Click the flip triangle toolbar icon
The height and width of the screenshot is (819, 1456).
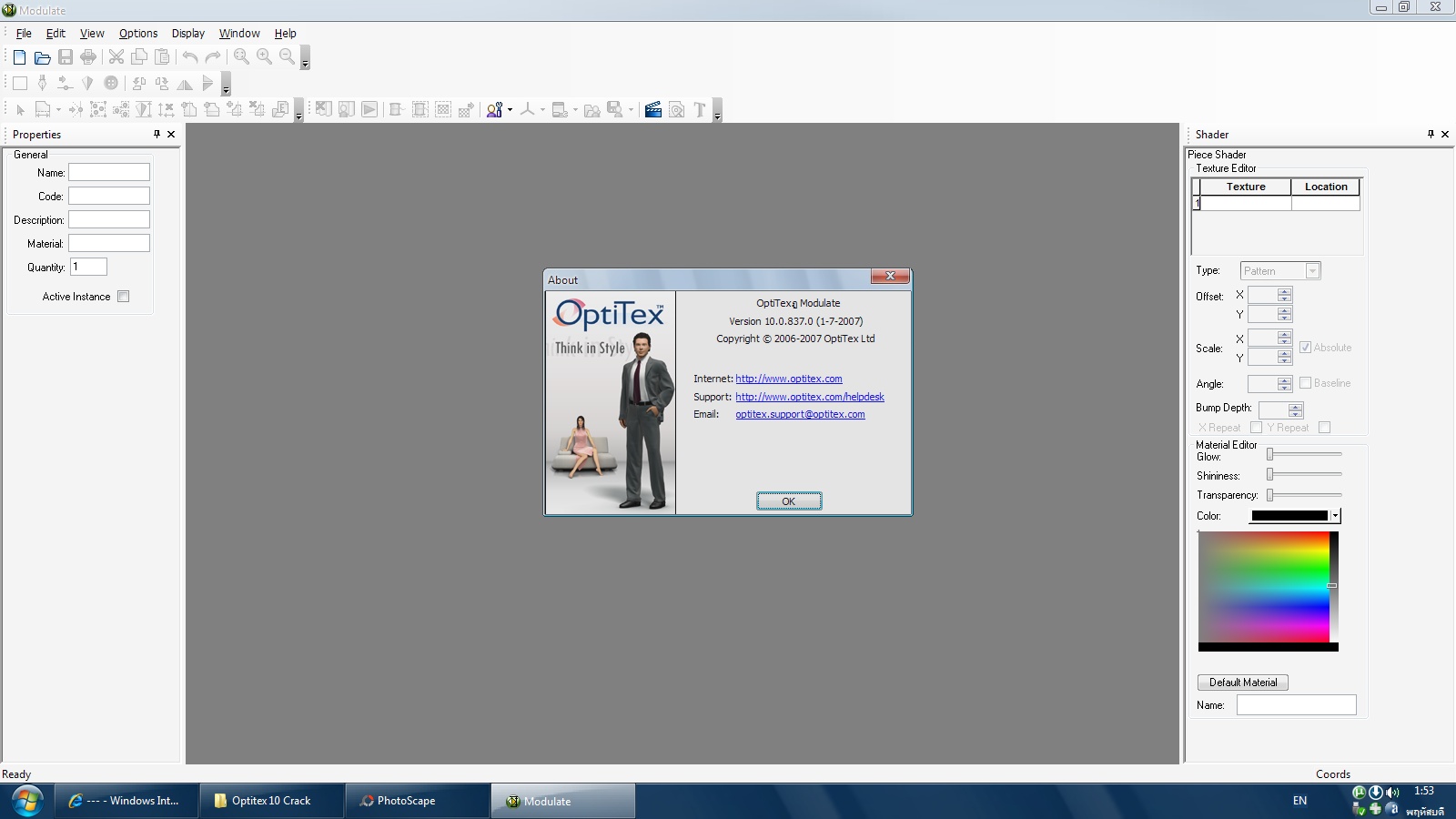click(185, 83)
